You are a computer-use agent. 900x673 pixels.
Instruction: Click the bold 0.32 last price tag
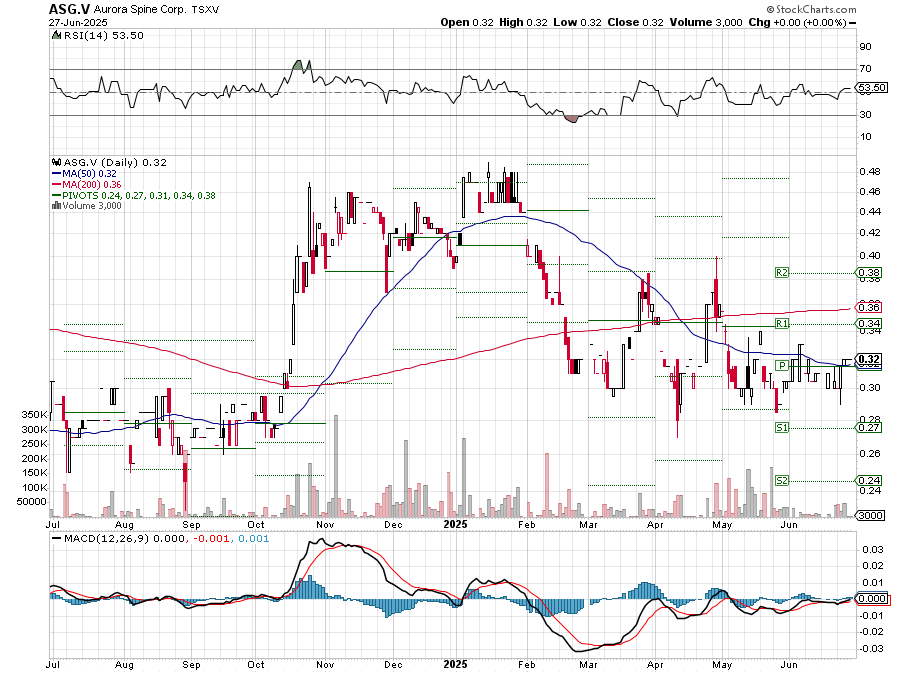869,359
